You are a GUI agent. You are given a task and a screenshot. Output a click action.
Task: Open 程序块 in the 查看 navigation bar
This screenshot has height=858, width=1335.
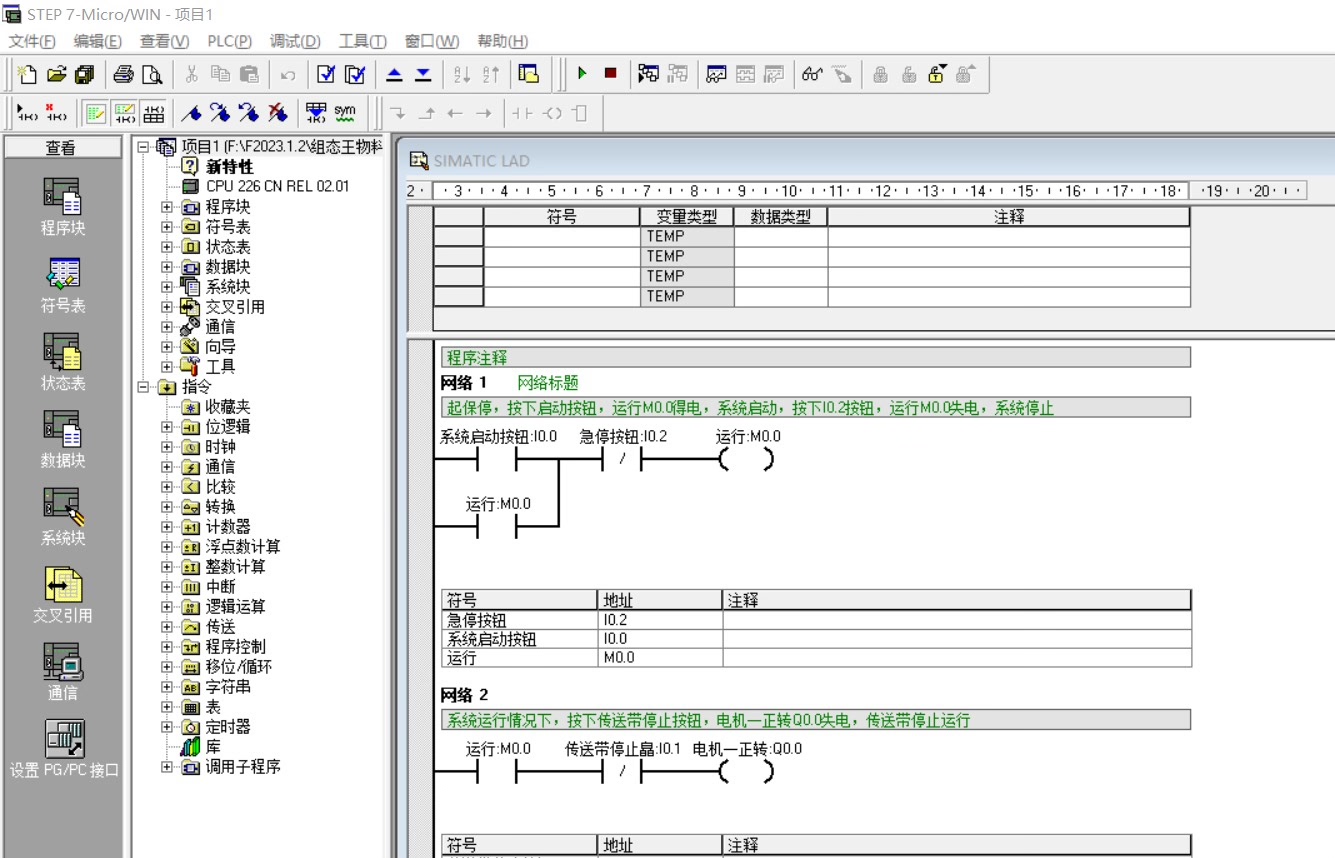pos(62,207)
